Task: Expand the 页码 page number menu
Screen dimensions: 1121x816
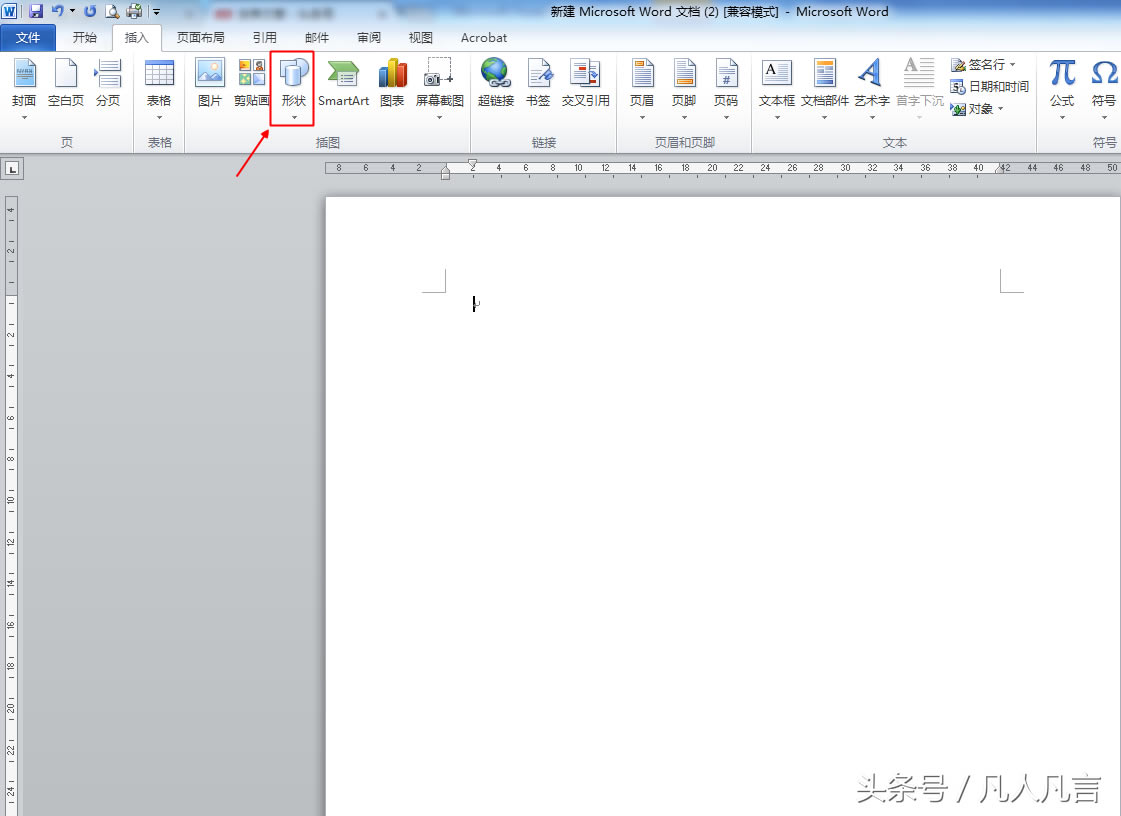Action: point(725,88)
